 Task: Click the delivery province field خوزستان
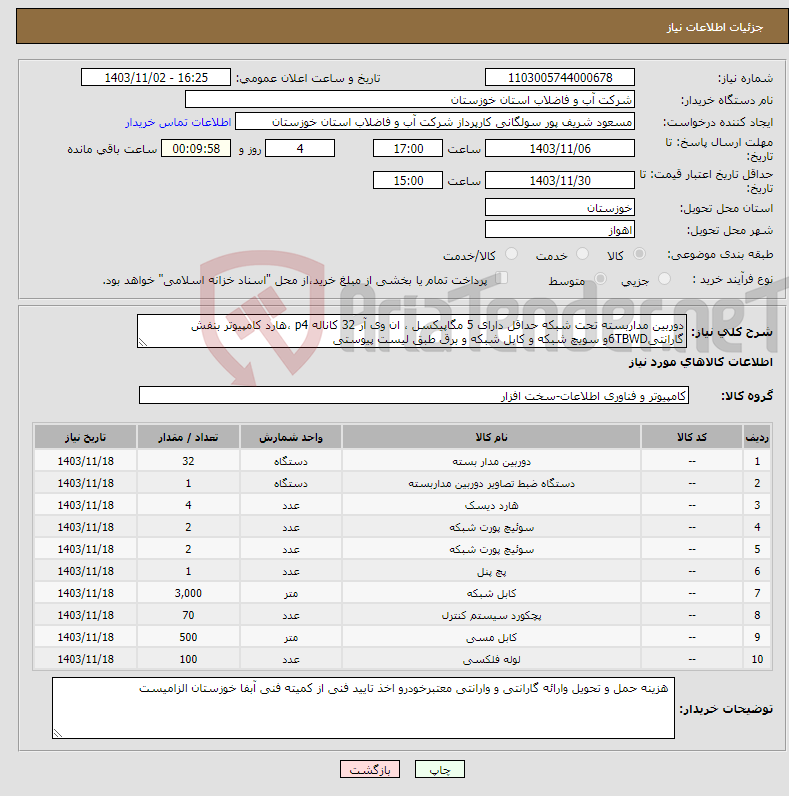(560, 208)
